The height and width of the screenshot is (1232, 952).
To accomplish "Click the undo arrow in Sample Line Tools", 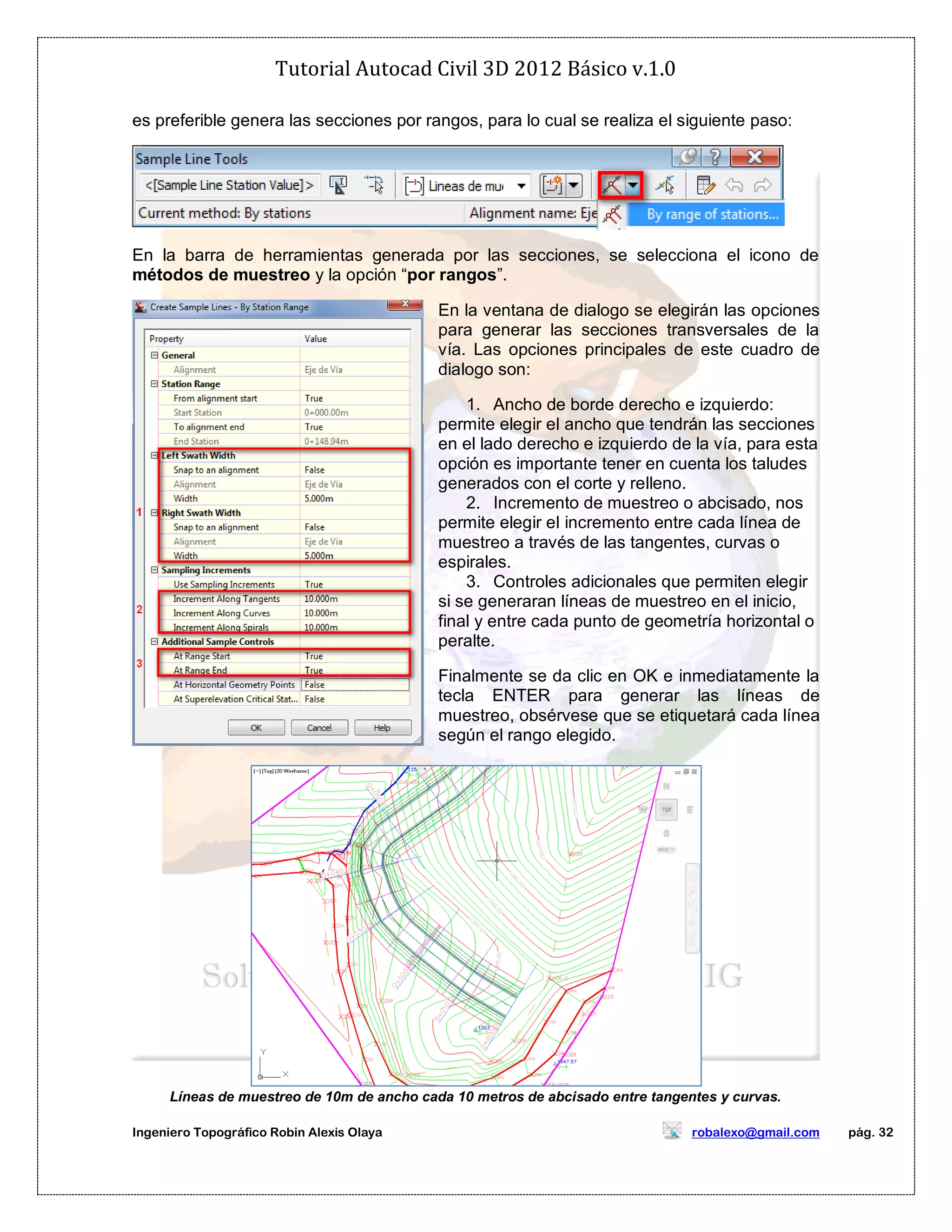I will (x=734, y=185).
